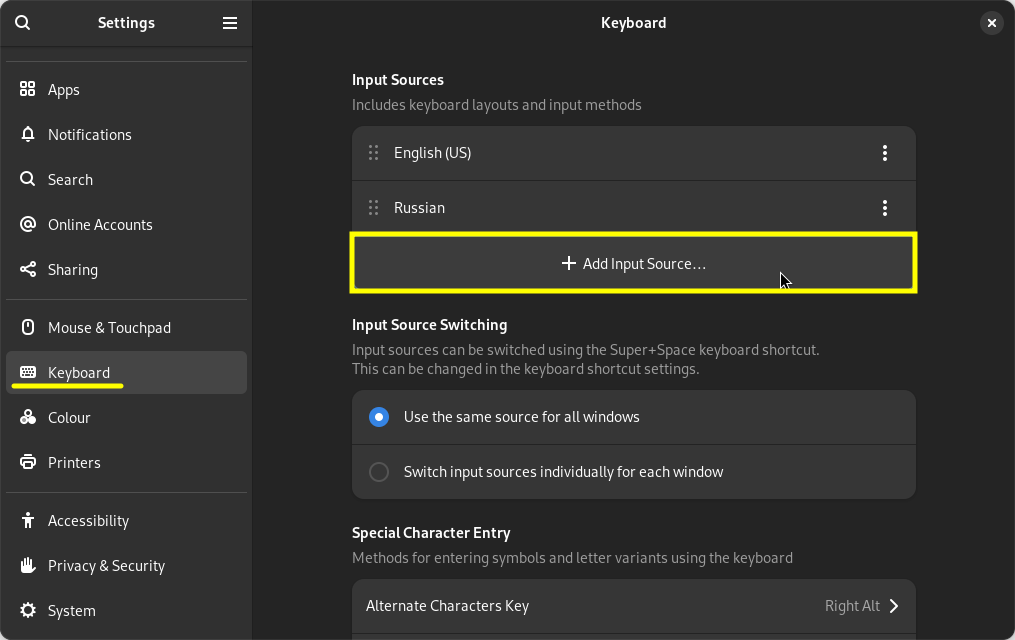
Task: Click the Sharing icon in sidebar
Action: (28, 270)
